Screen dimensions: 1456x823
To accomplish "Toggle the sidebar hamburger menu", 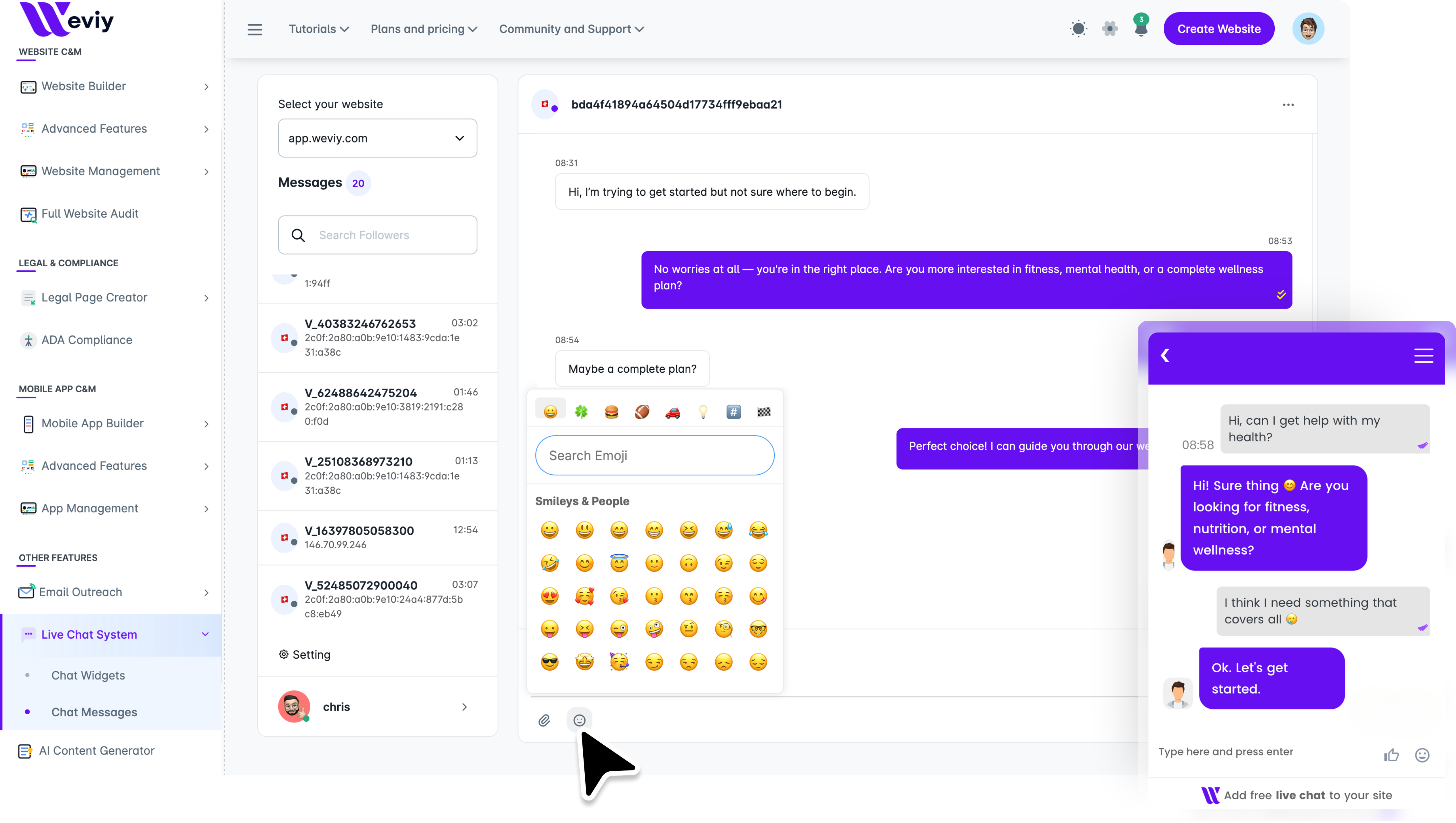I will (x=255, y=29).
